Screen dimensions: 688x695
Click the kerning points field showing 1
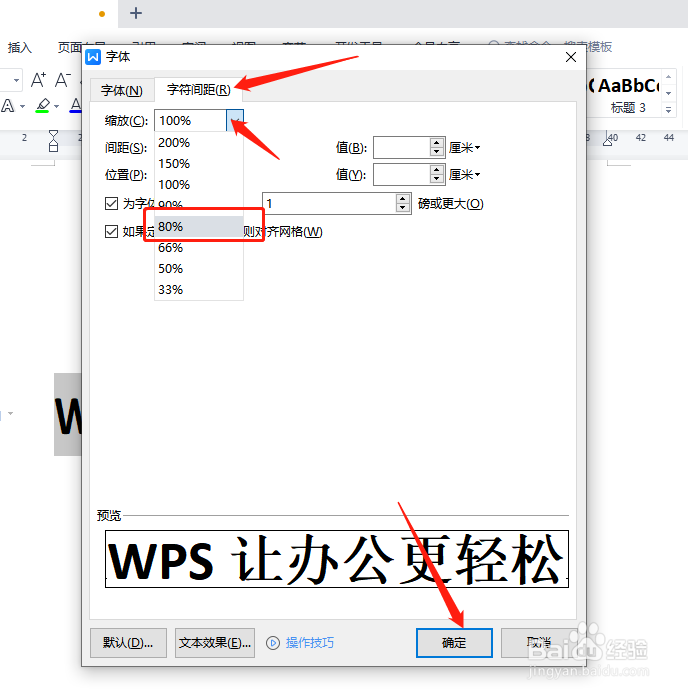[329, 203]
